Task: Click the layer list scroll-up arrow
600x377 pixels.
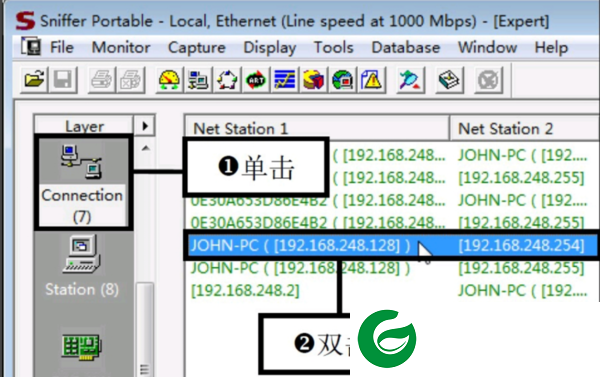Action: [145, 148]
